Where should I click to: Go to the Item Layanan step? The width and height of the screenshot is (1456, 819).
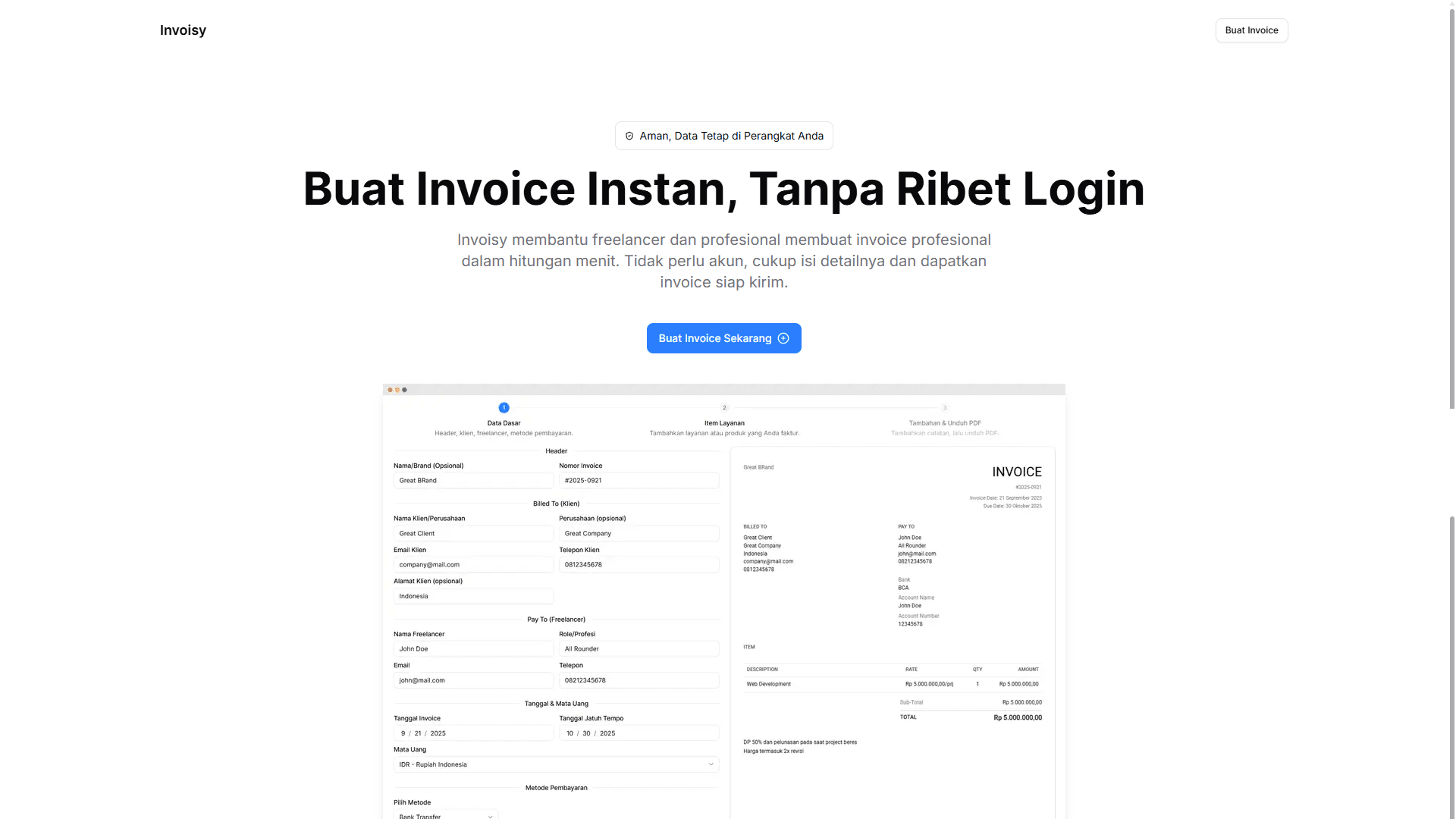pos(724,423)
